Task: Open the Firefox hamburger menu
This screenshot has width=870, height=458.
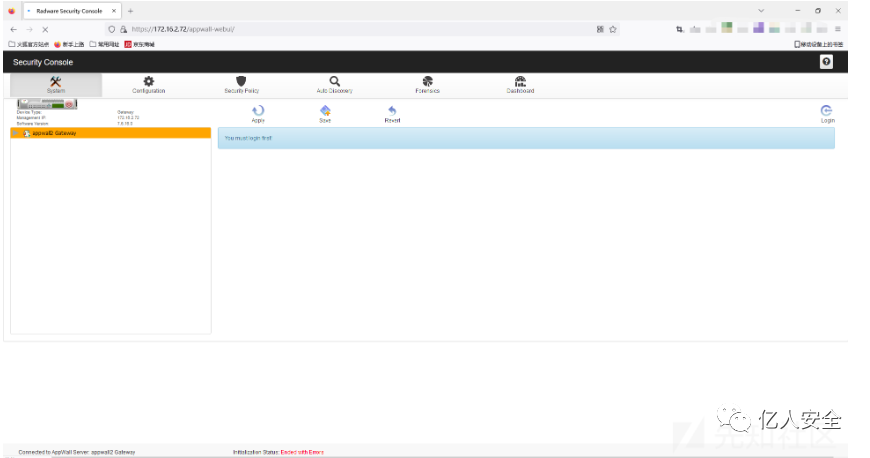Action: click(838, 29)
